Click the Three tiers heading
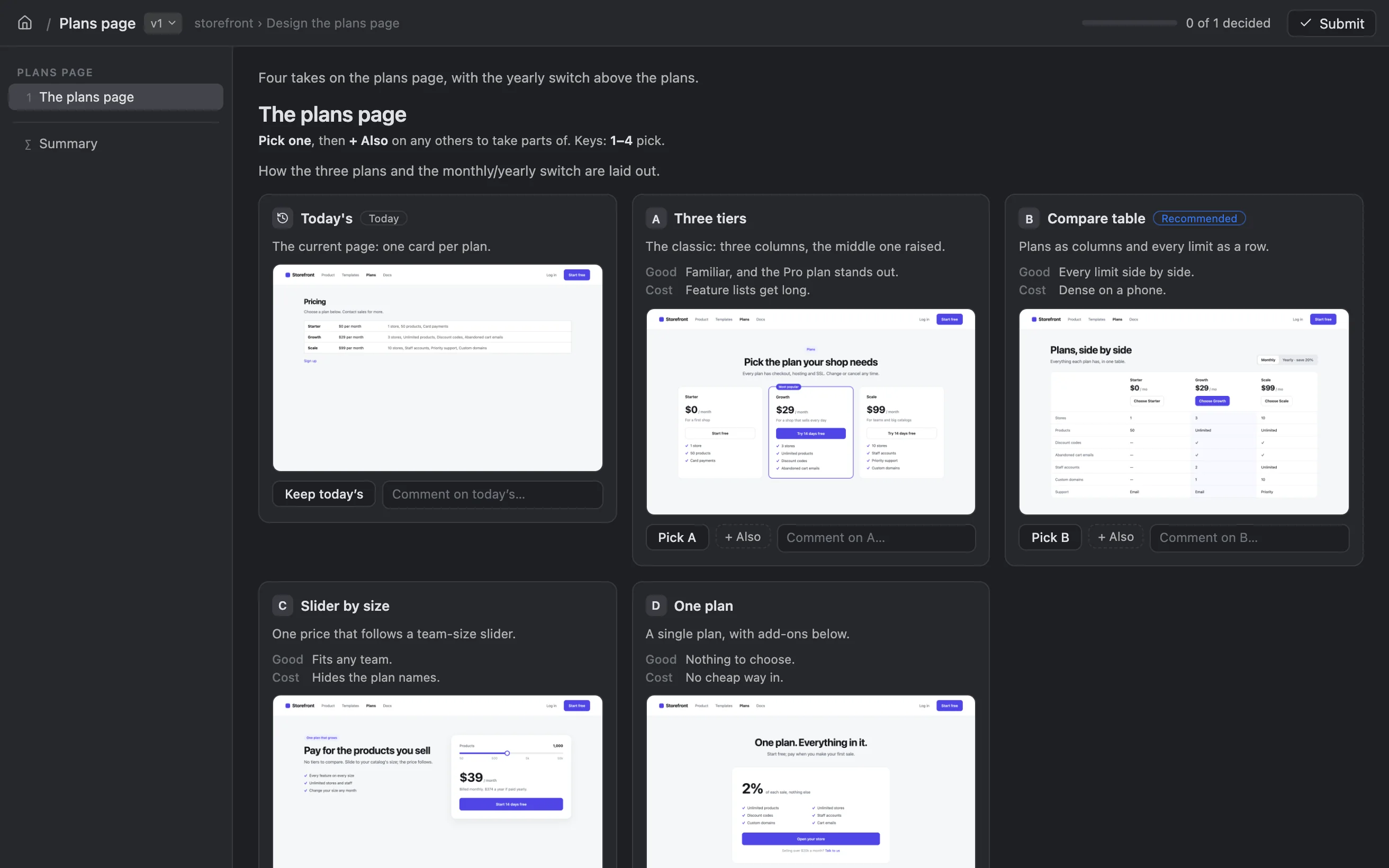 [x=710, y=218]
